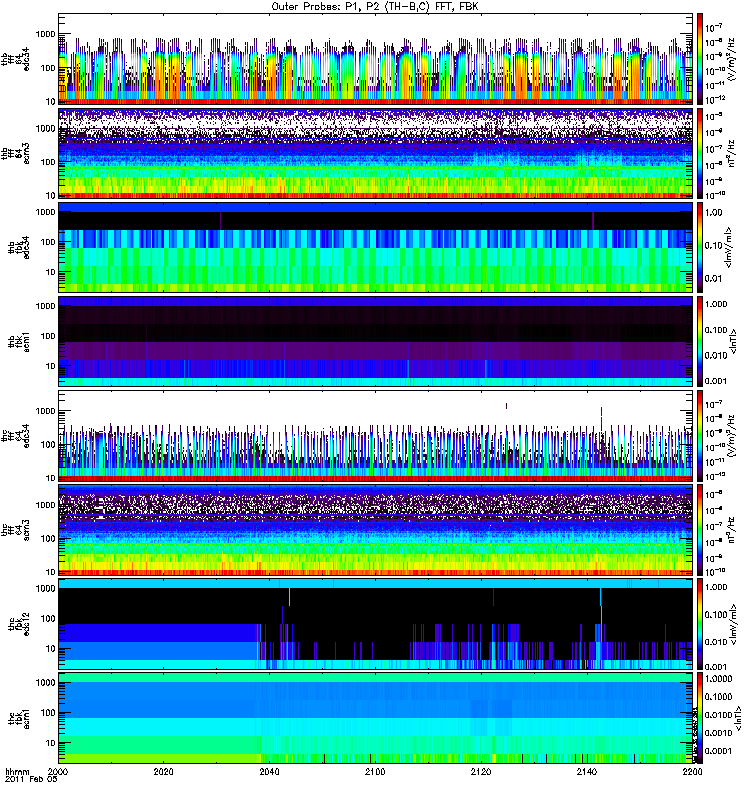Click color bar next to top thb edc34 panel

pos(701,58)
